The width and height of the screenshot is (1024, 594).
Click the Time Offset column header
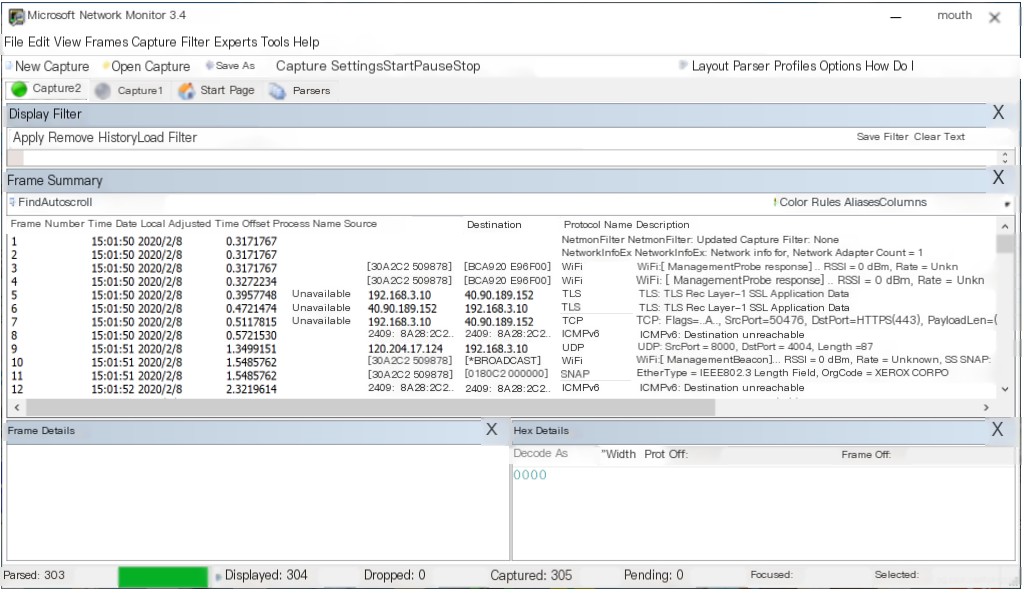(242, 224)
